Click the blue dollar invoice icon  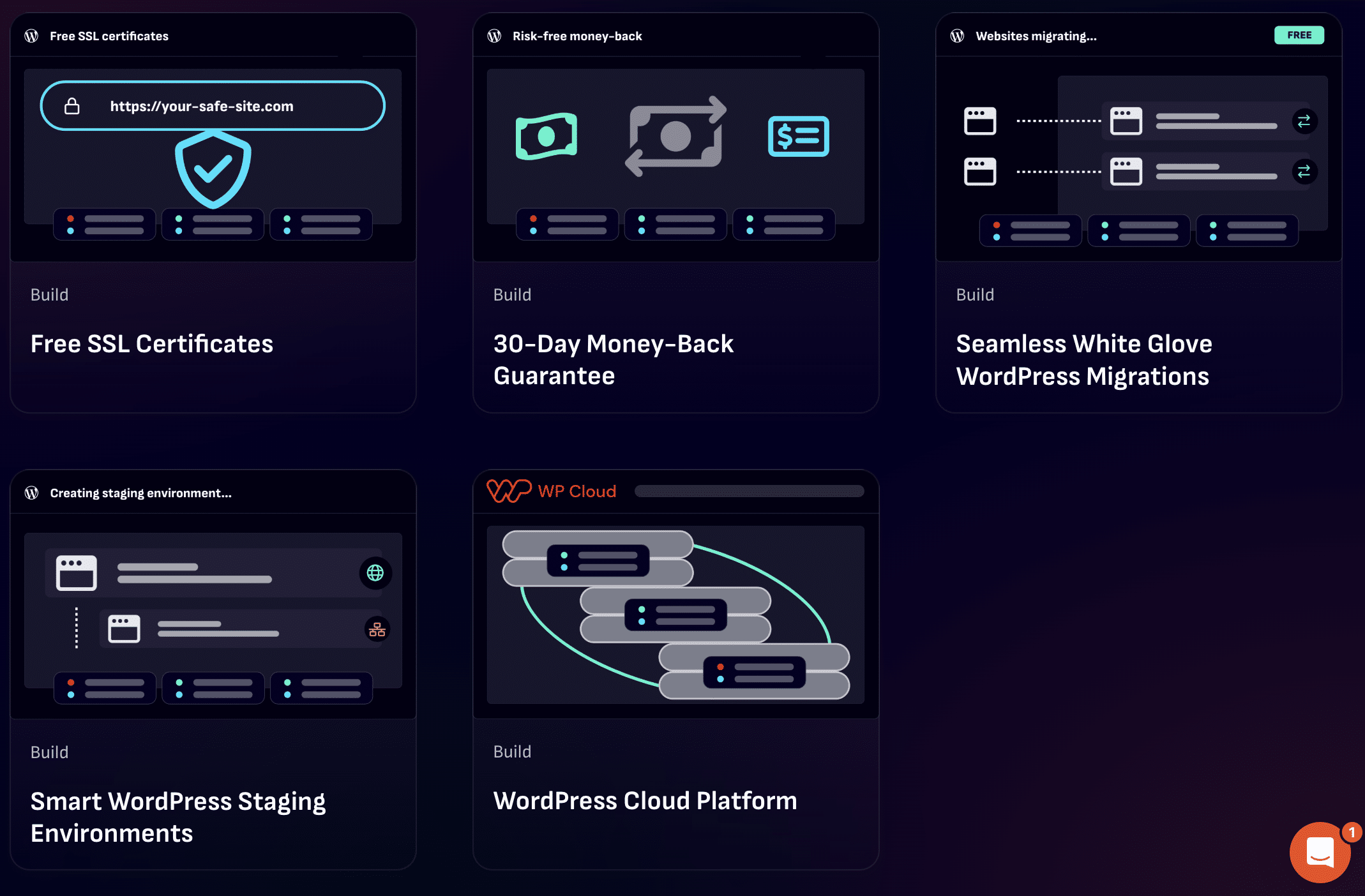(x=798, y=136)
